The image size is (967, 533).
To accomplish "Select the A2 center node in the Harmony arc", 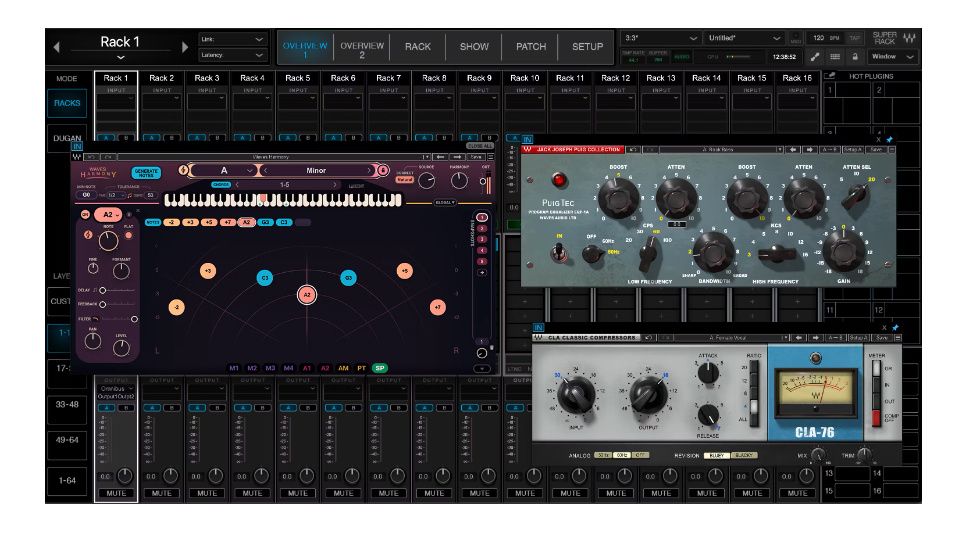I will [x=307, y=295].
